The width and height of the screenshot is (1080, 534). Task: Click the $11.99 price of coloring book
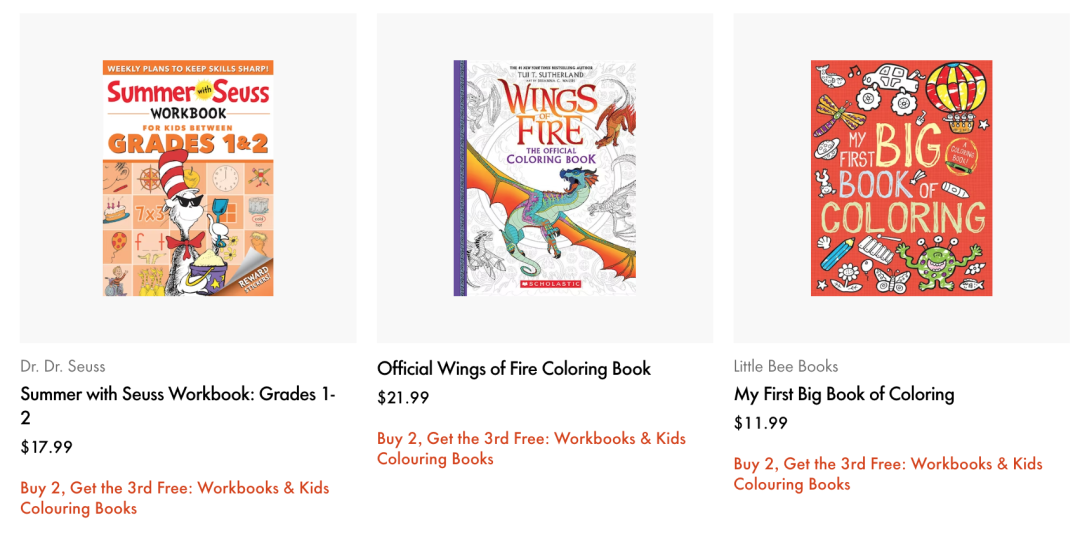760,423
